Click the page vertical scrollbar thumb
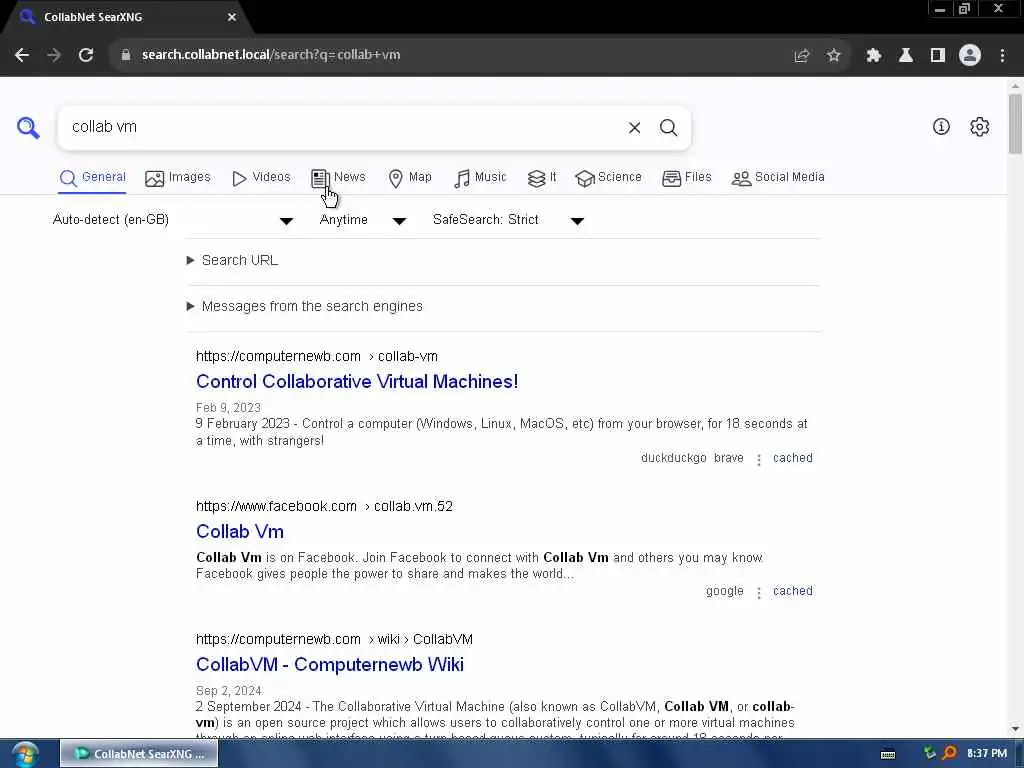This screenshot has width=1024, height=768. [1015, 124]
